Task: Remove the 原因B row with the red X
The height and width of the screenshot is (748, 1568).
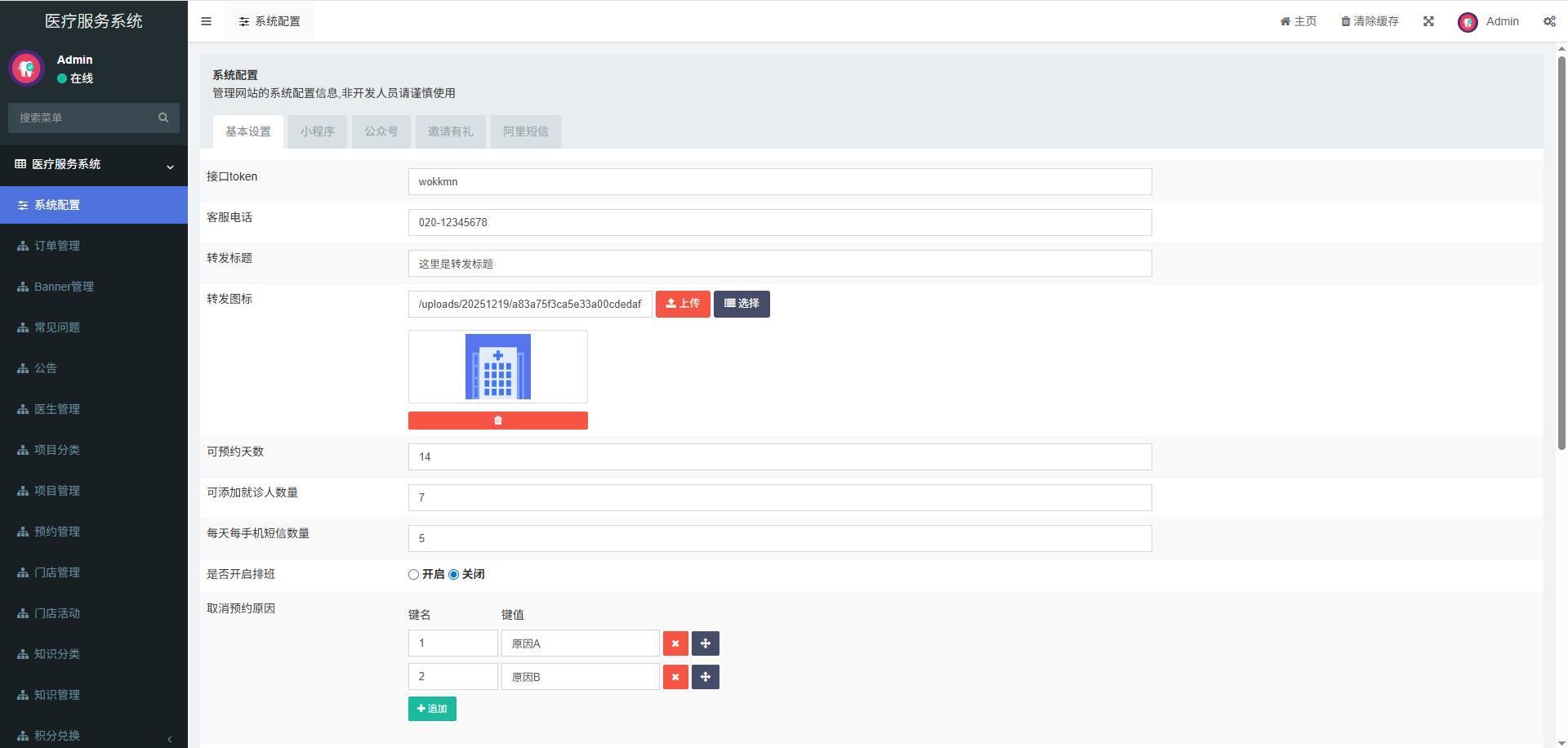Action: click(x=675, y=677)
